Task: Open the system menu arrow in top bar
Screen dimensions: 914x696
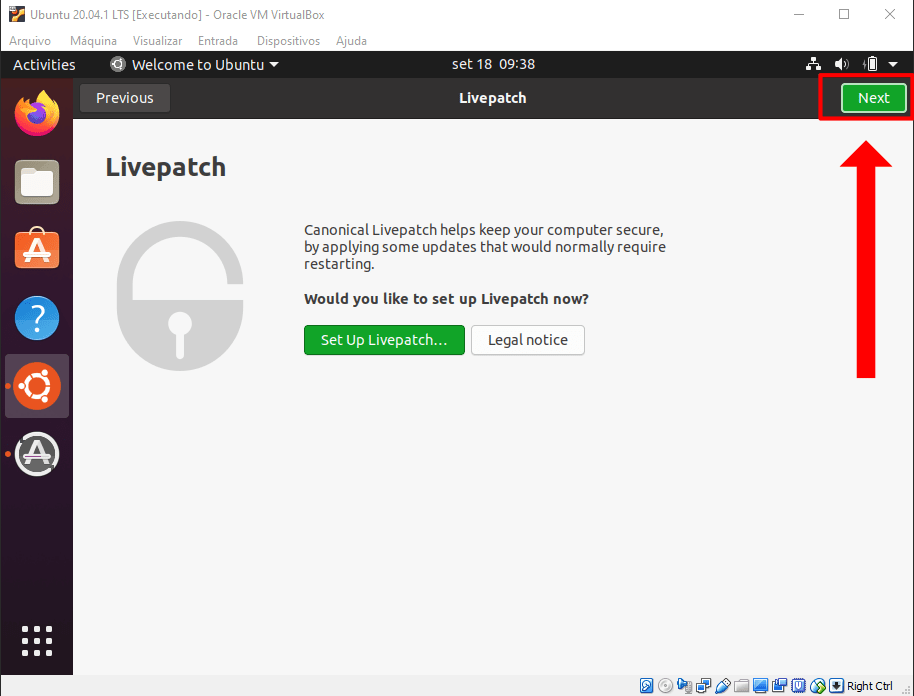Action: pyautogui.click(x=893, y=64)
